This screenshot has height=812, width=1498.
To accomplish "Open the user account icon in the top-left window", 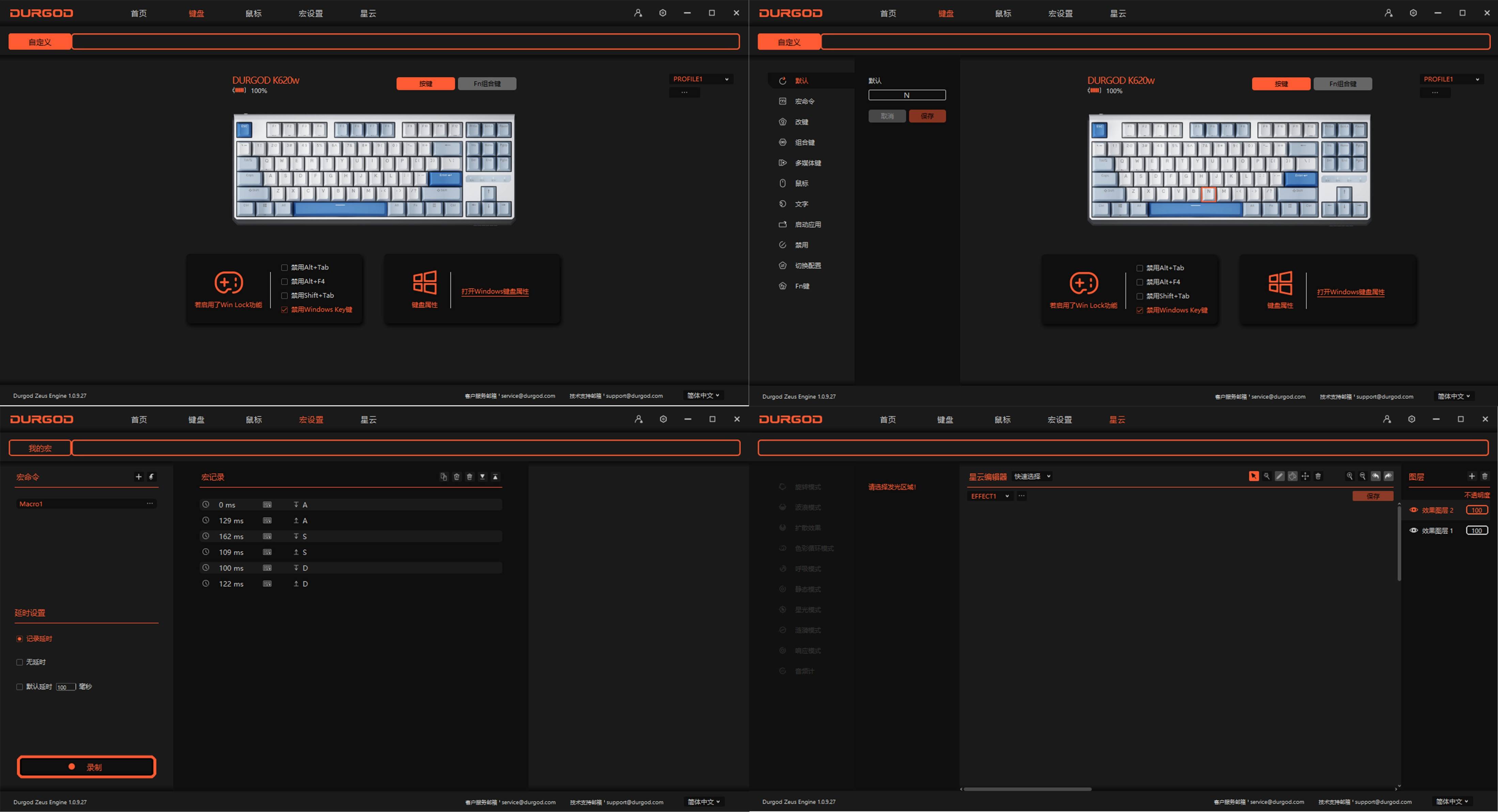I will click(638, 13).
